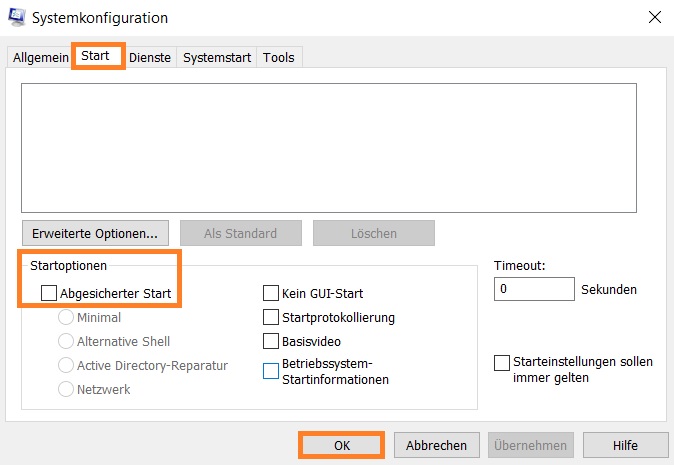
Task: Open Hilfe for this dialog
Action: pos(625,445)
